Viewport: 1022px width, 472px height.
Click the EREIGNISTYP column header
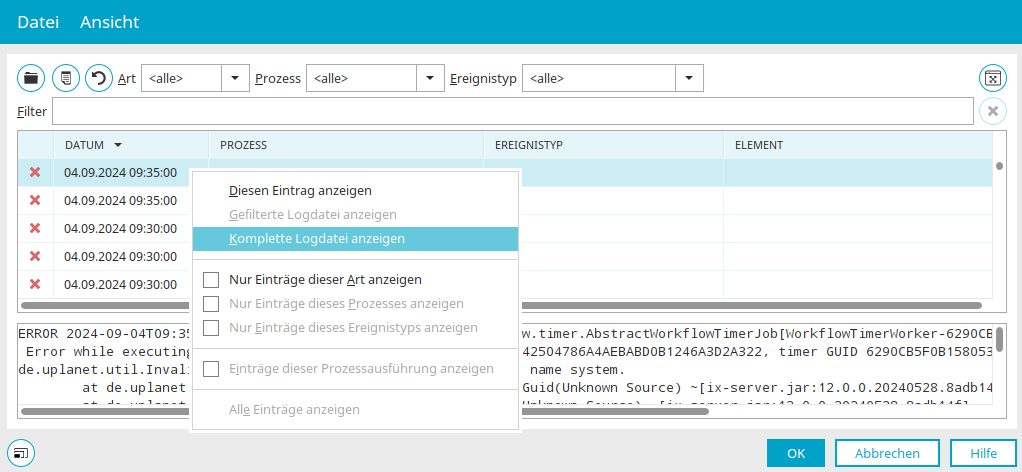point(604,145)
